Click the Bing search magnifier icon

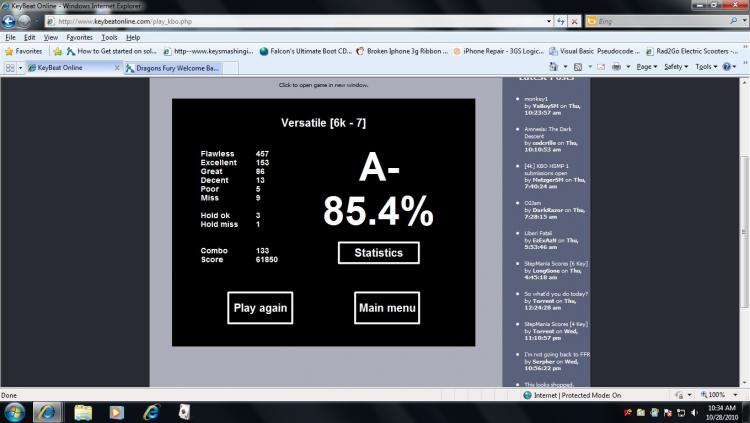pyautogui.click(x=733, y=21)
